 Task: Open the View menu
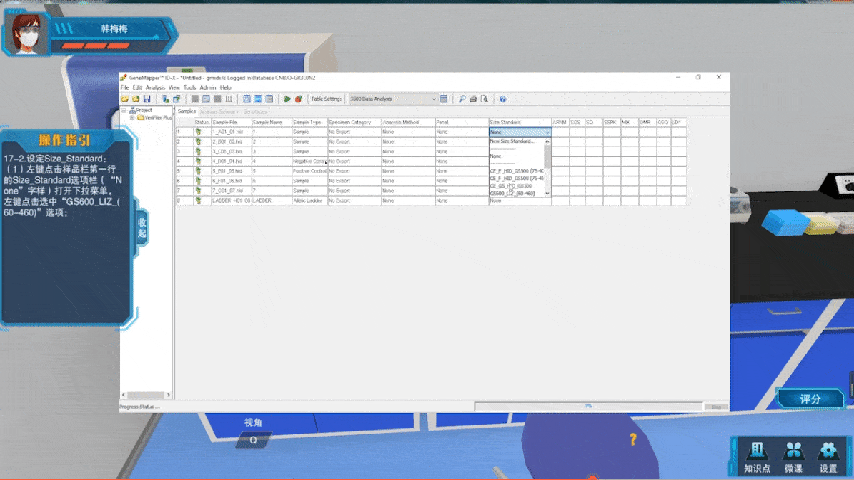[174, 88]
